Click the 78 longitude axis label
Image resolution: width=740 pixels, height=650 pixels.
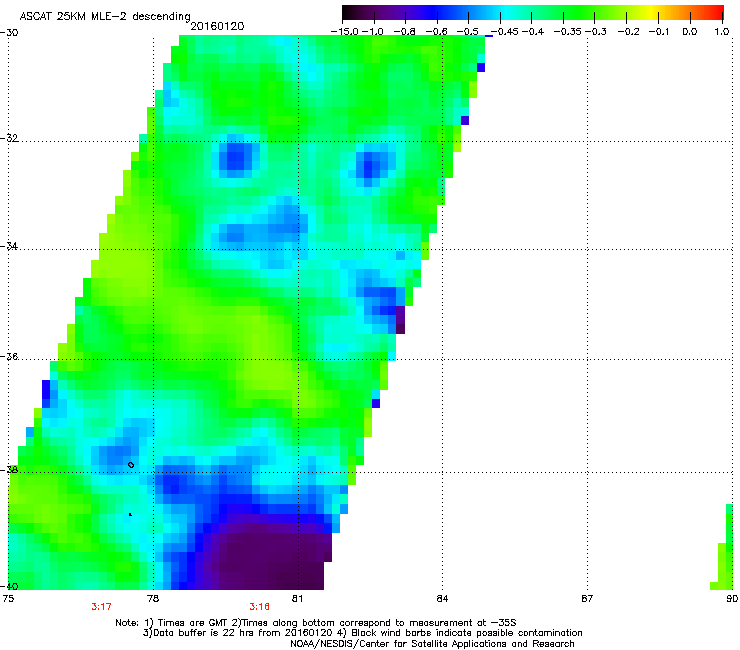(x=153, y=599)
